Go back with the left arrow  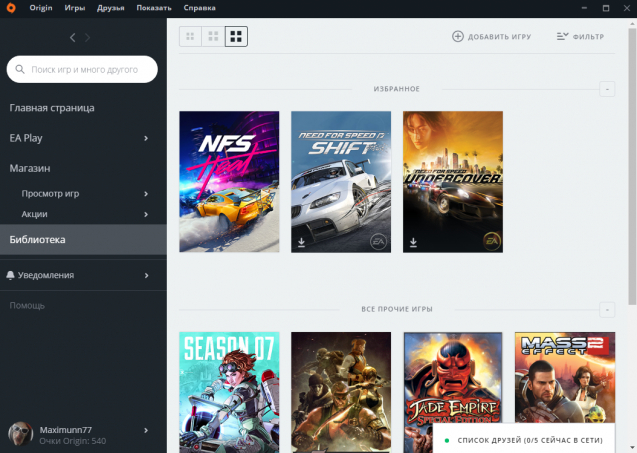coord(72,38)
